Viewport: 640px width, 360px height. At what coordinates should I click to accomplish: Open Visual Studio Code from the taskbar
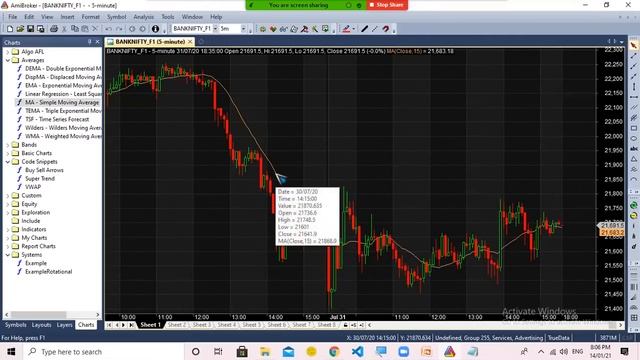[358, 351]
